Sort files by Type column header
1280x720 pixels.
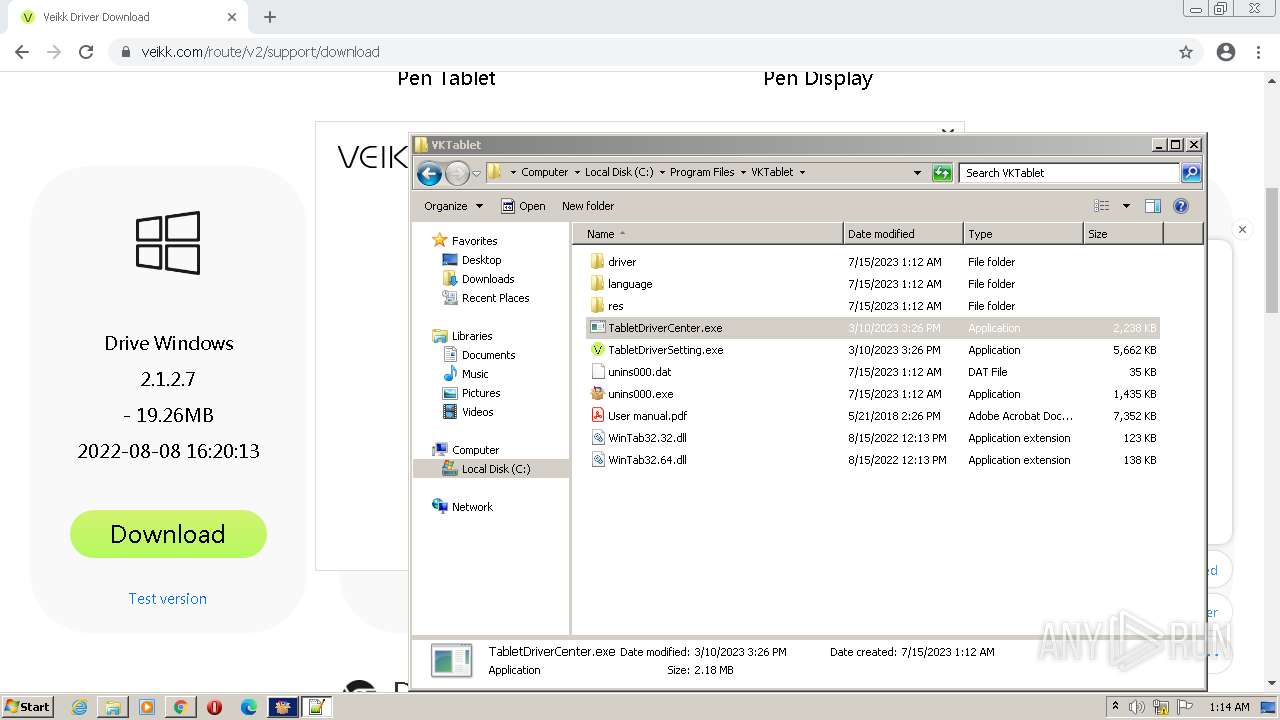pos(1023,234)
